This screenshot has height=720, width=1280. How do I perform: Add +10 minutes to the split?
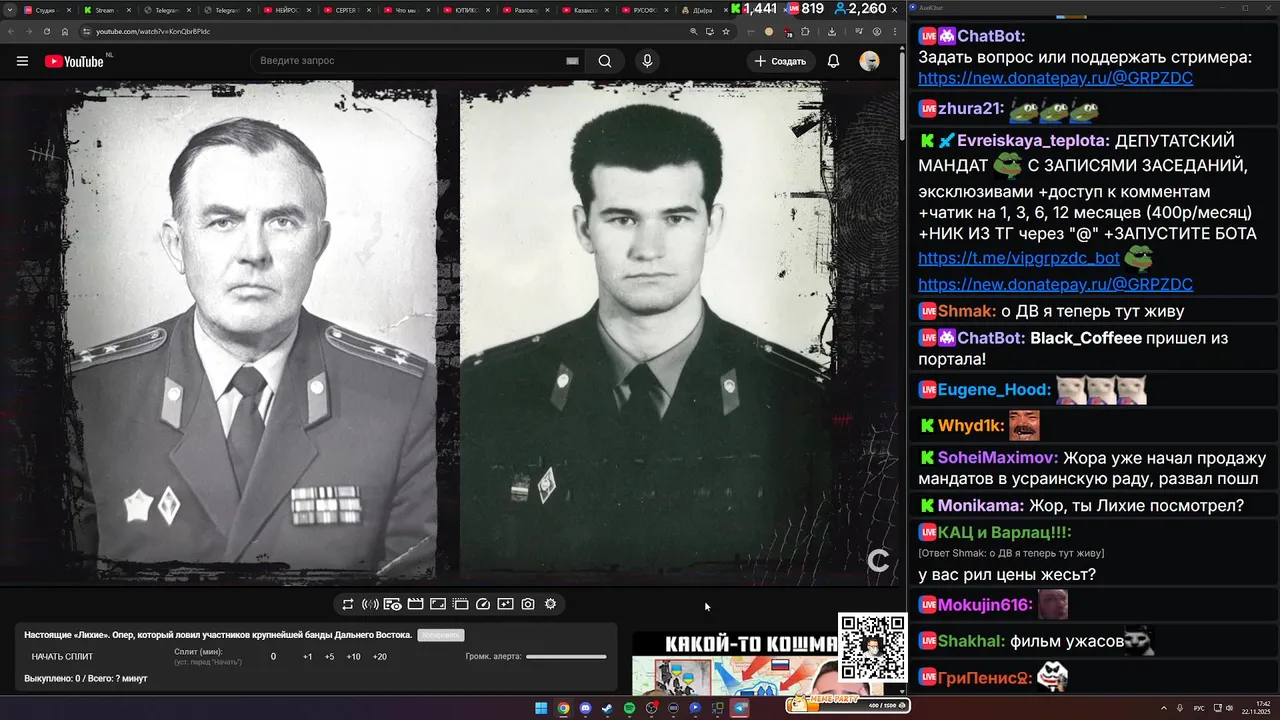353,657
